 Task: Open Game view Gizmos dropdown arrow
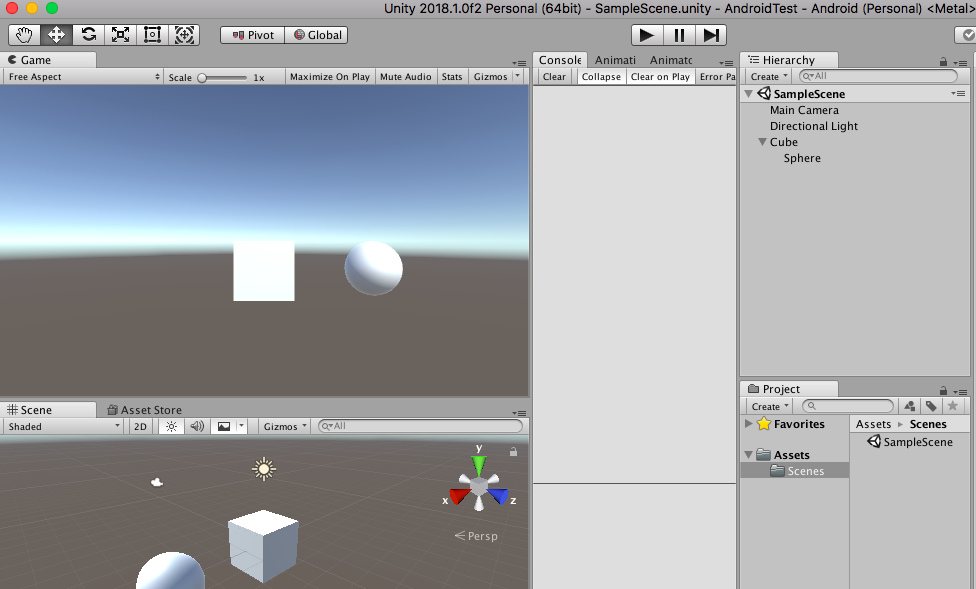pyautogui.click(x=518, y=76)
